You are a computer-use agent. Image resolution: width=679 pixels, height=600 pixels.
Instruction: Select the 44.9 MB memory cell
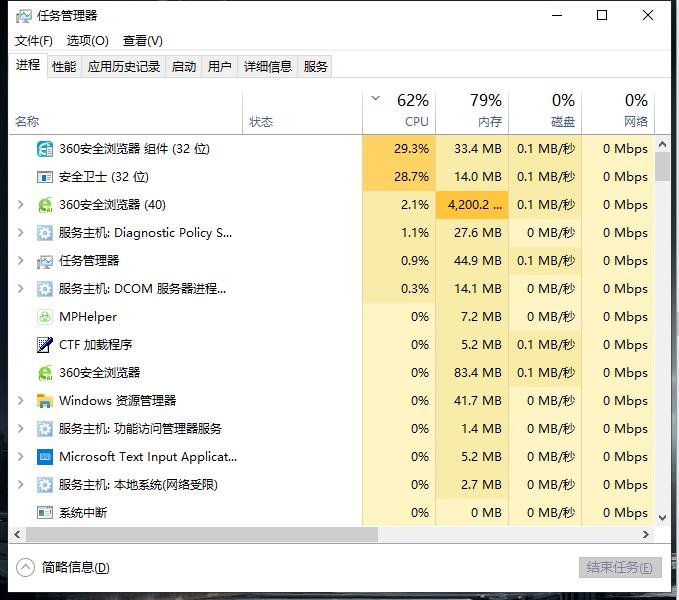coord(472,261)
